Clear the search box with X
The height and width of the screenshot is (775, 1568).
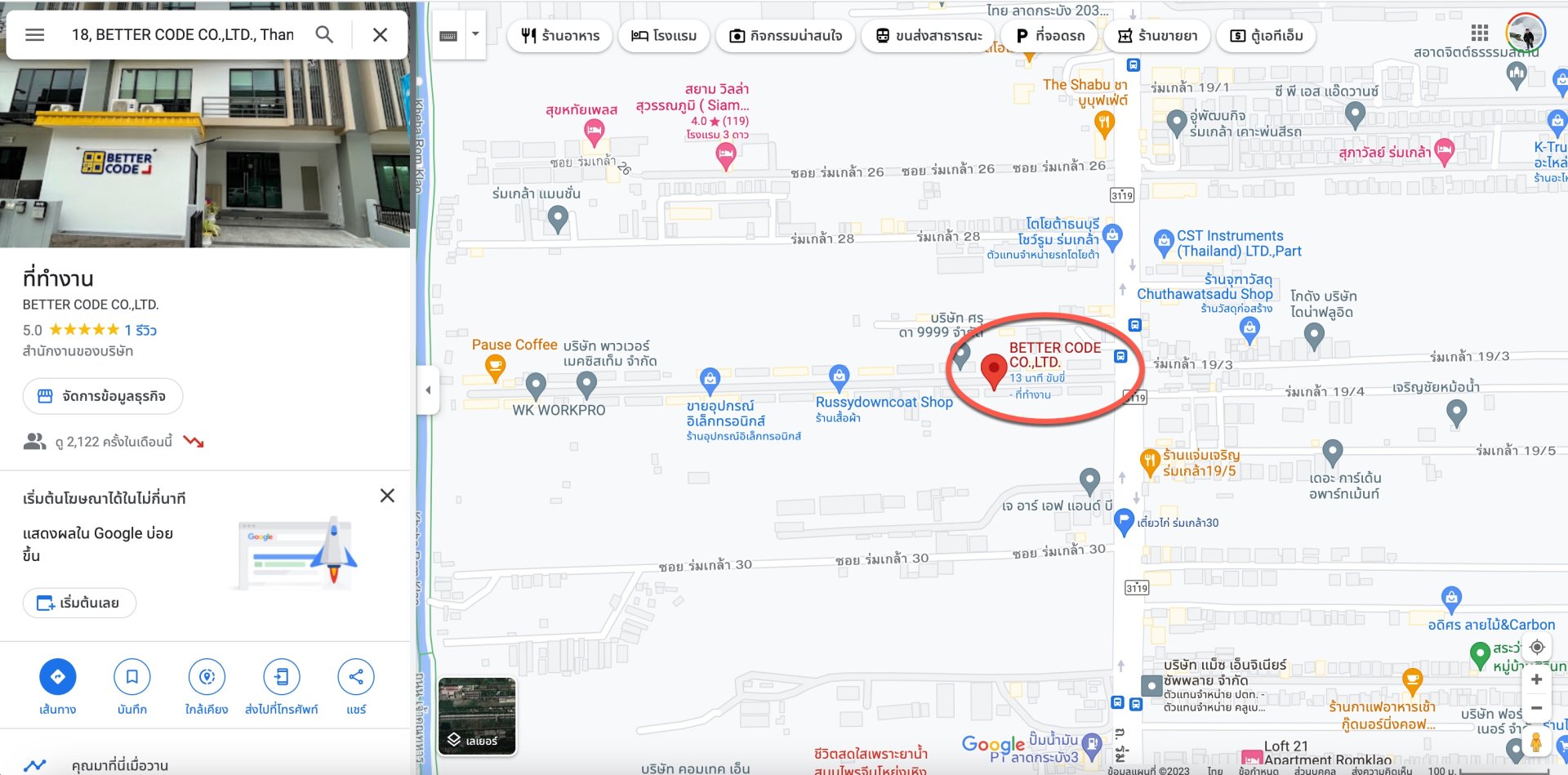[x=380, y=35]
